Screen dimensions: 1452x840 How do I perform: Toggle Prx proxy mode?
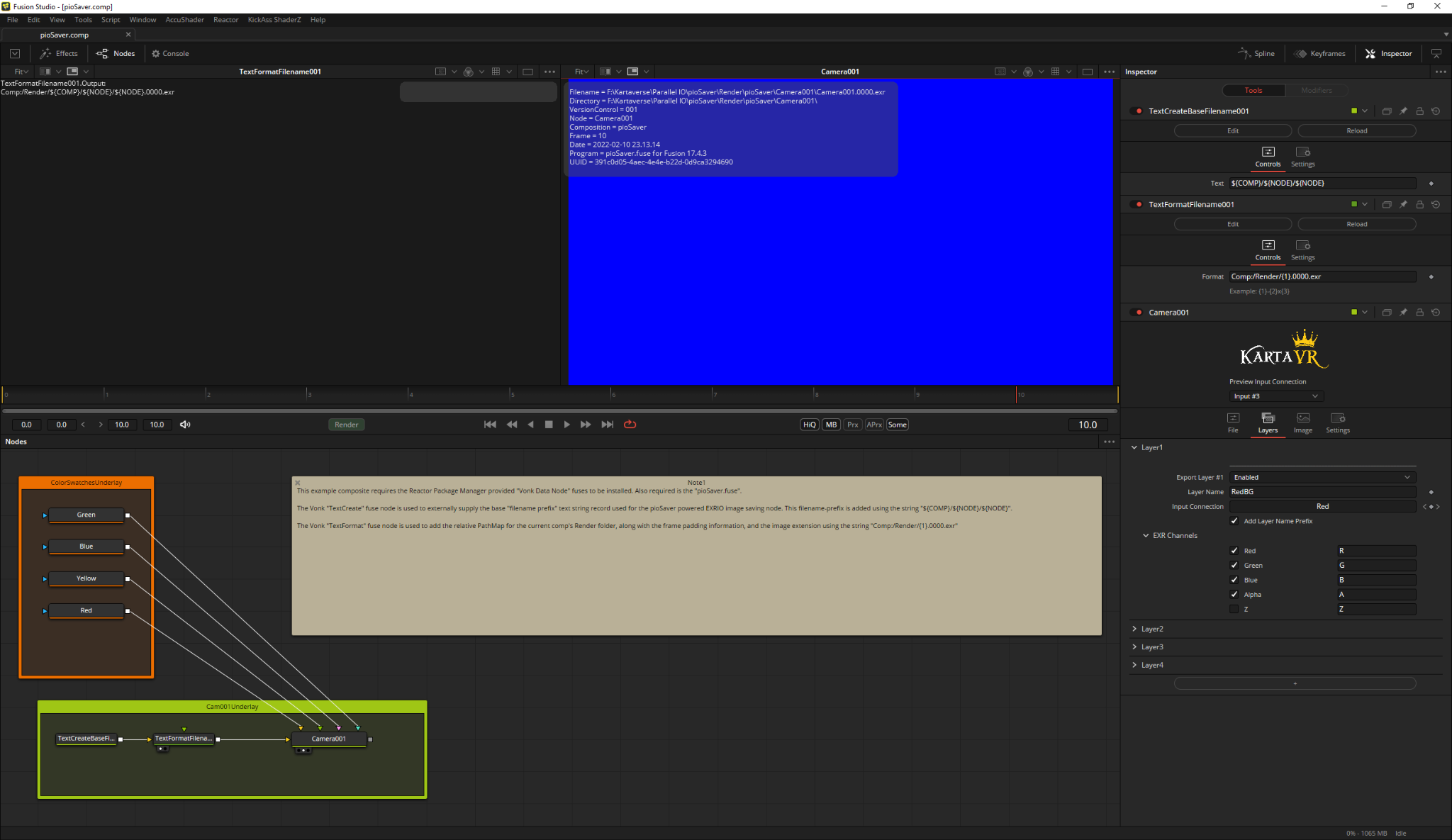click(x=853, y=425)
